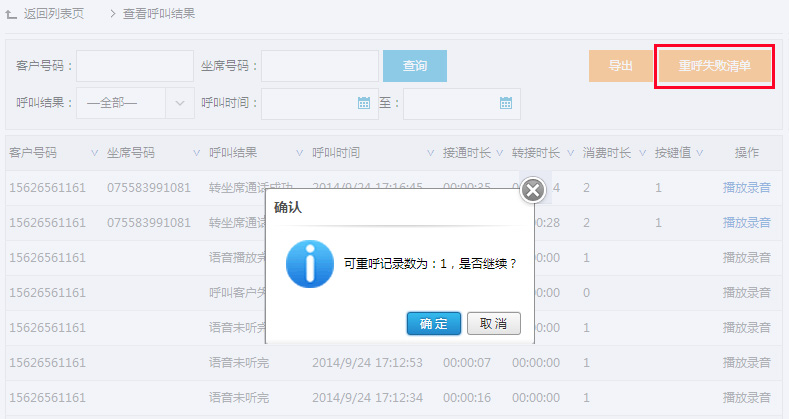Play recording for the first row

click(x=746, y=188)
